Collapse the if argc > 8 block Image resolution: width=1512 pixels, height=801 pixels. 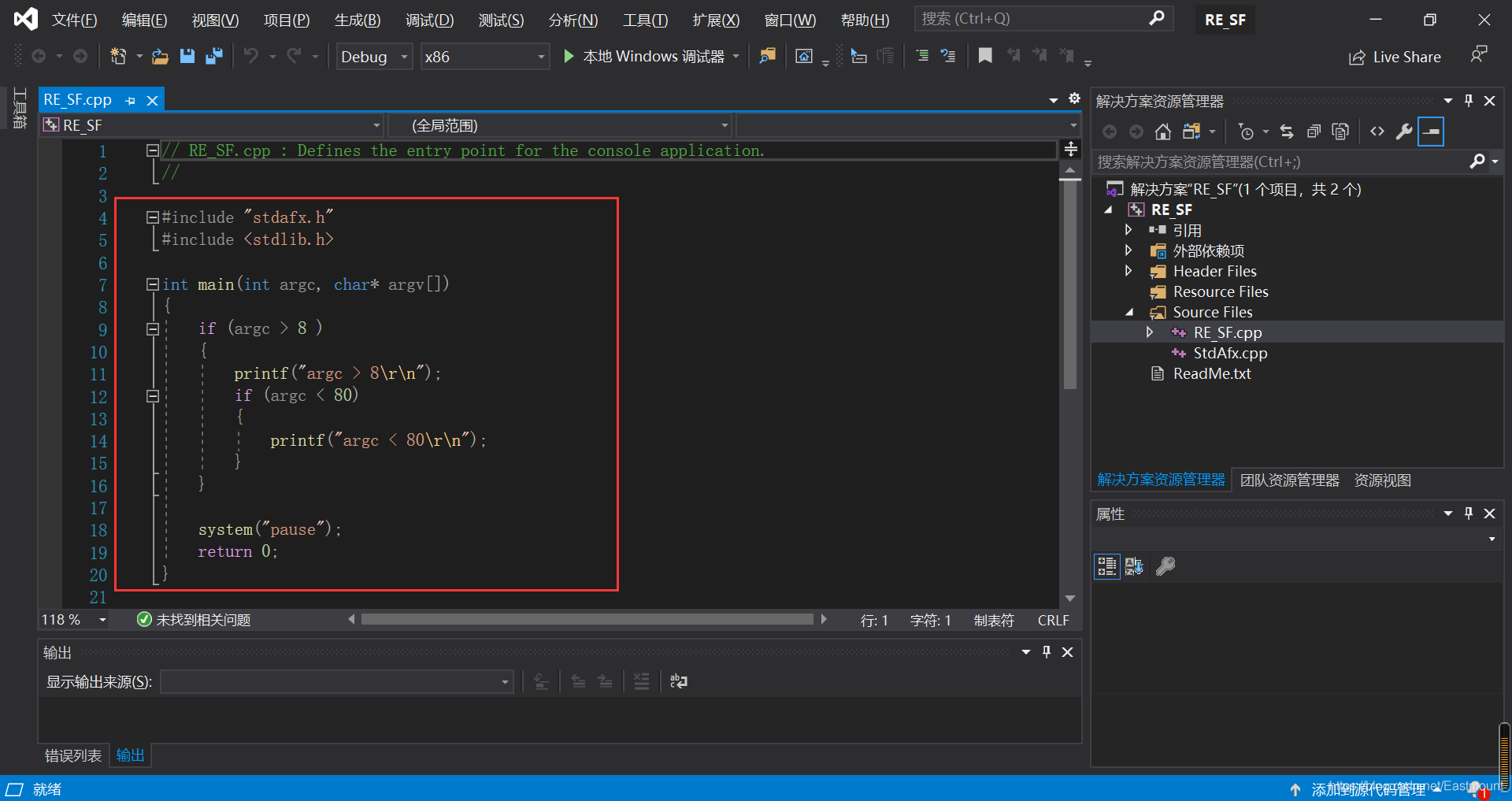pyautogui.click(x=153, y=329)
